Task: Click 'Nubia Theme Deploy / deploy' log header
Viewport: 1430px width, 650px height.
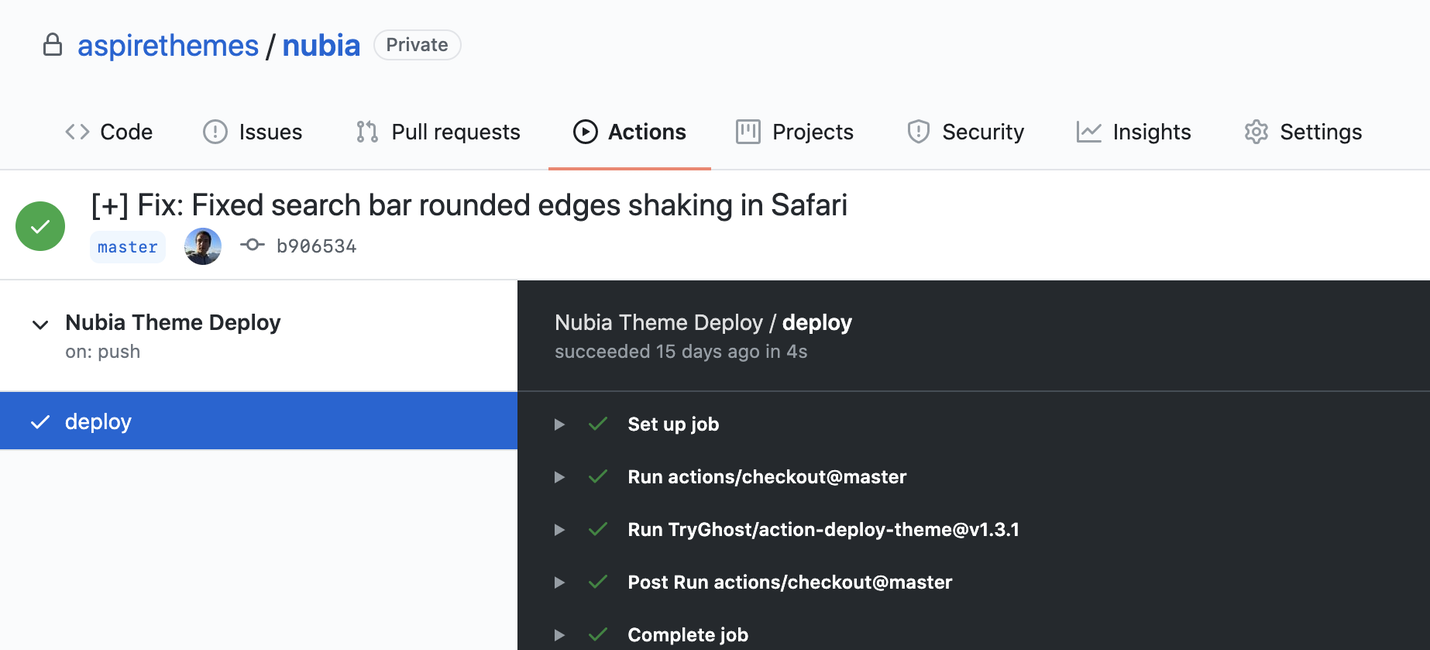Action: tap(703, 323)
